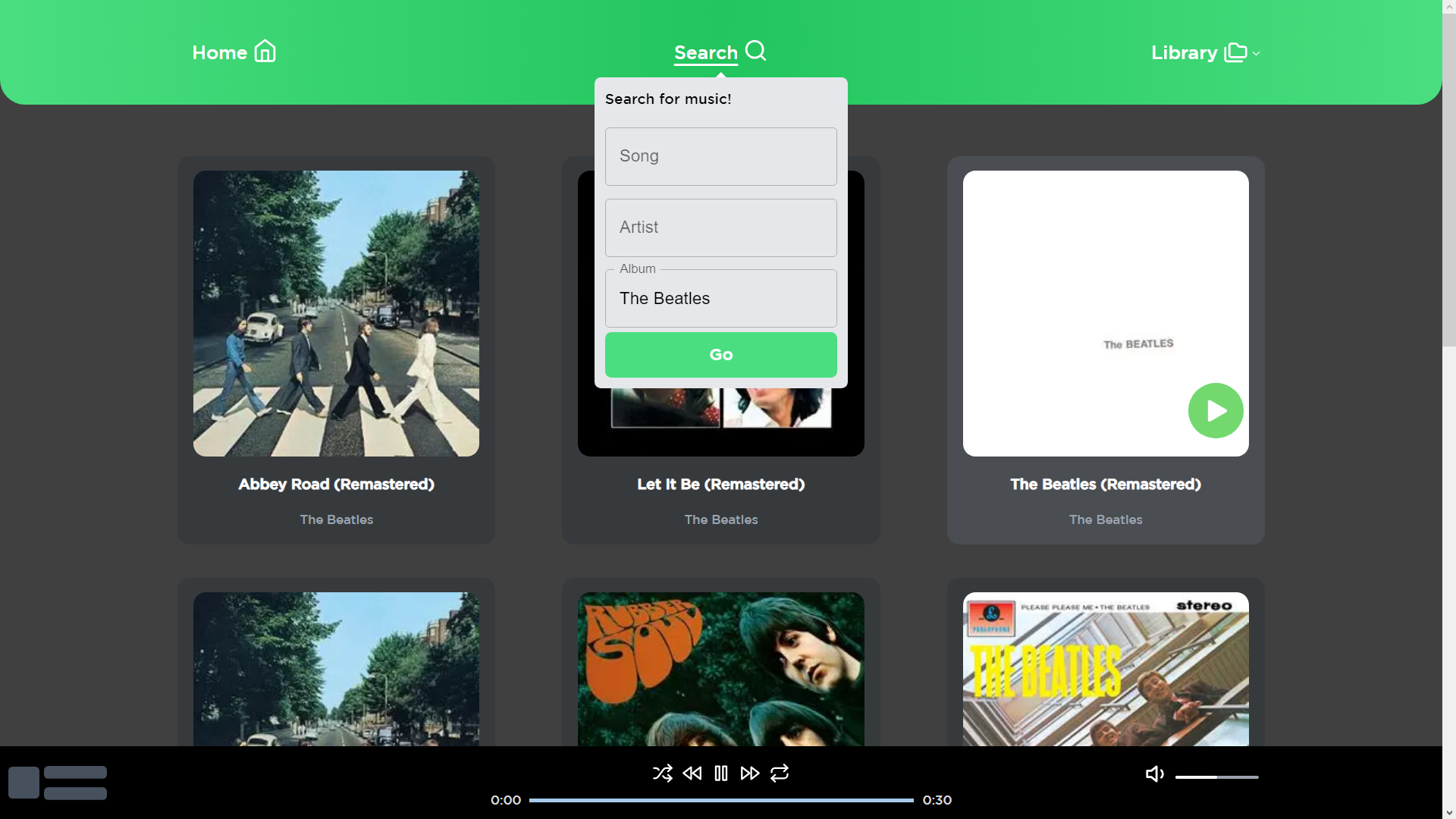Play The Beatles (Remastered) with green play button
1456x819 pixels.
[1216, 410]
